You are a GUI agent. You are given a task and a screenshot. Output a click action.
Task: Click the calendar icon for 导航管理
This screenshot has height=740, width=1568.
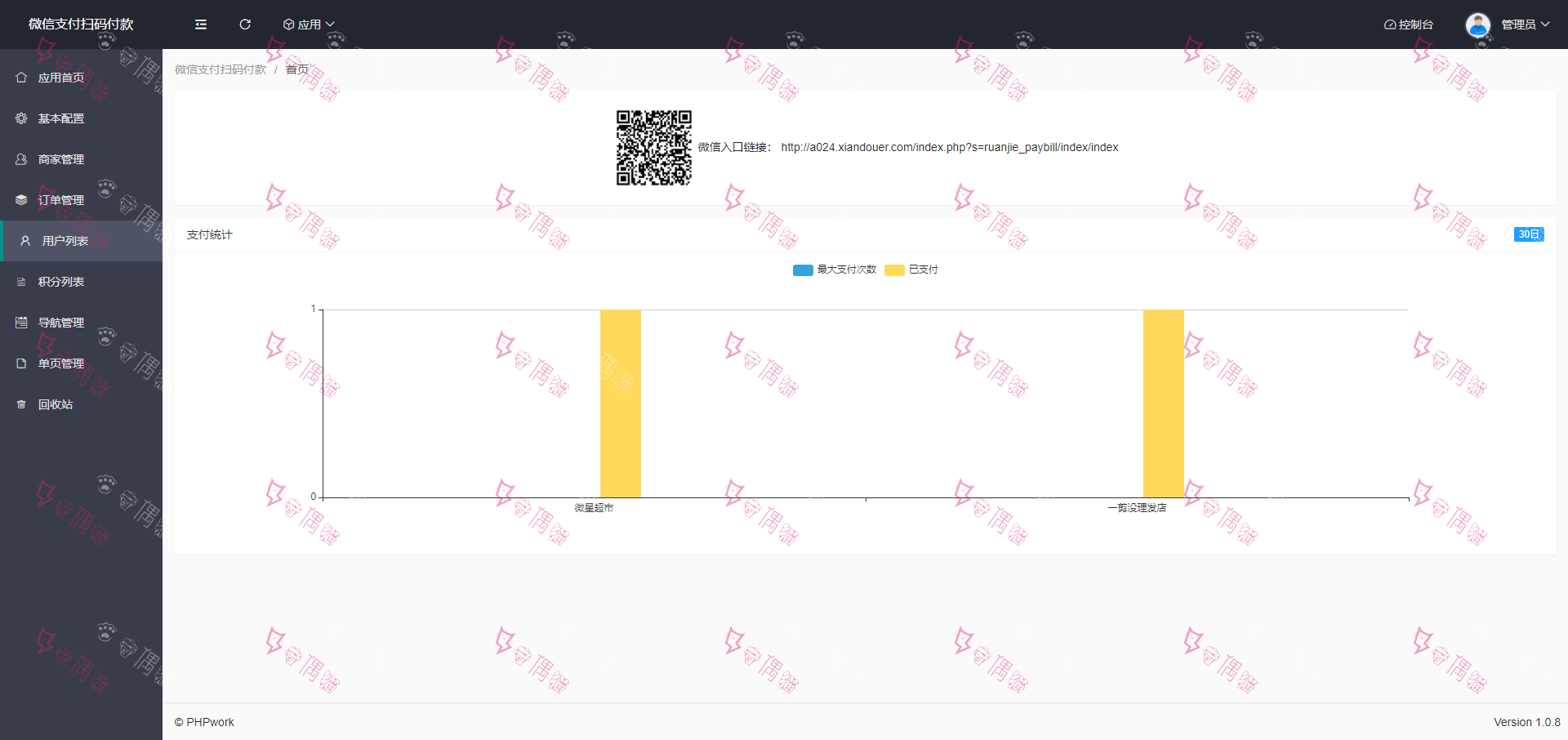pyautogui.click(x=21, y=323)
